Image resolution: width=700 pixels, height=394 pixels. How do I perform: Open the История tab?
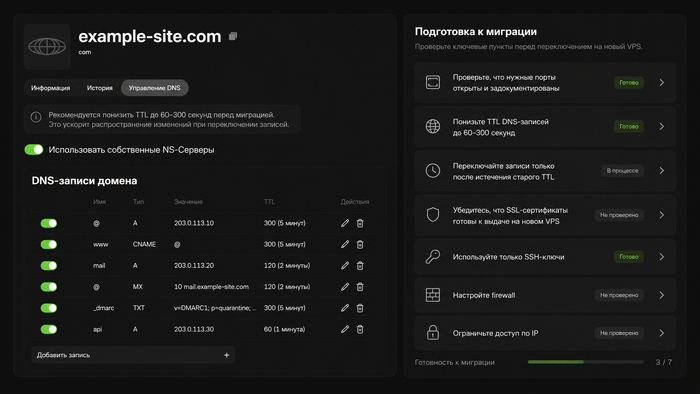100,88
